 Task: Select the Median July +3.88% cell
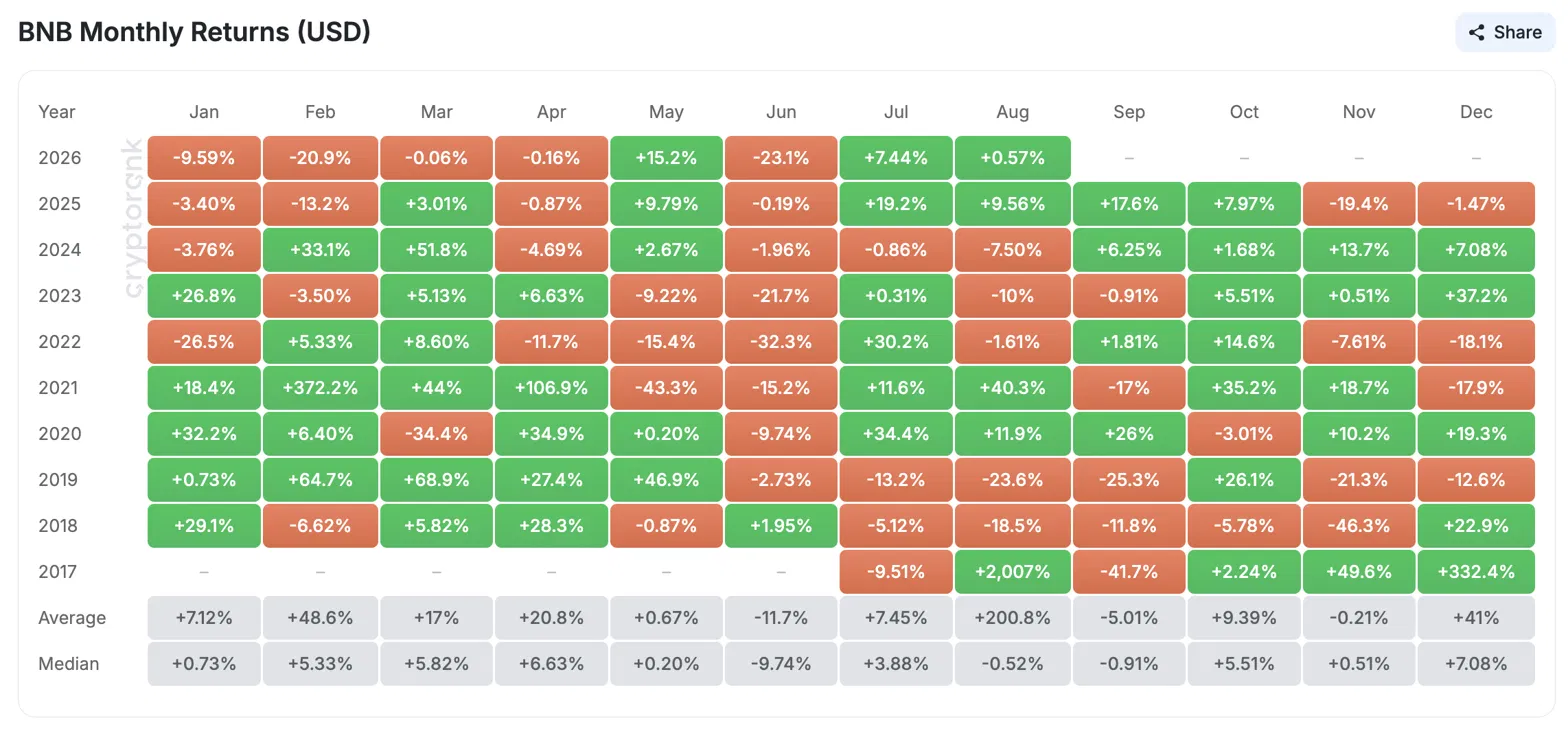[897, 664]
